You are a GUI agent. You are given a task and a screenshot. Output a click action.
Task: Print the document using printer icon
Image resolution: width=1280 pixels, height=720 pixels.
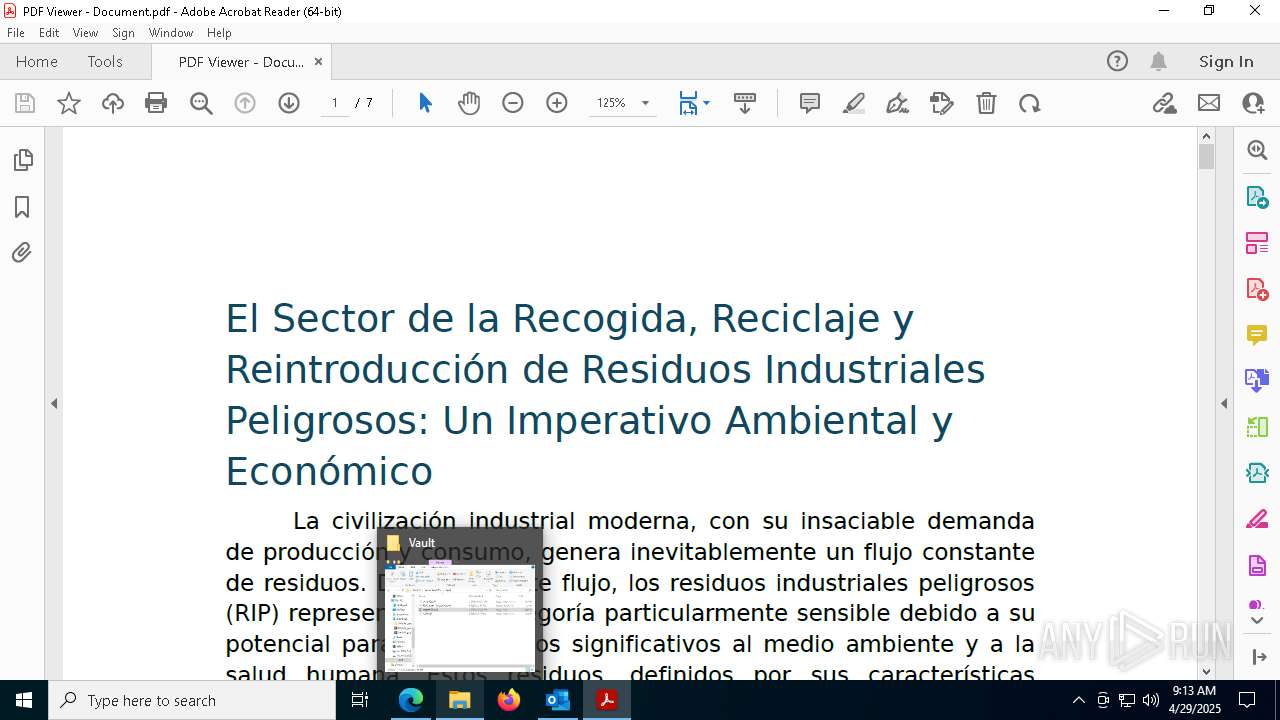156,103
